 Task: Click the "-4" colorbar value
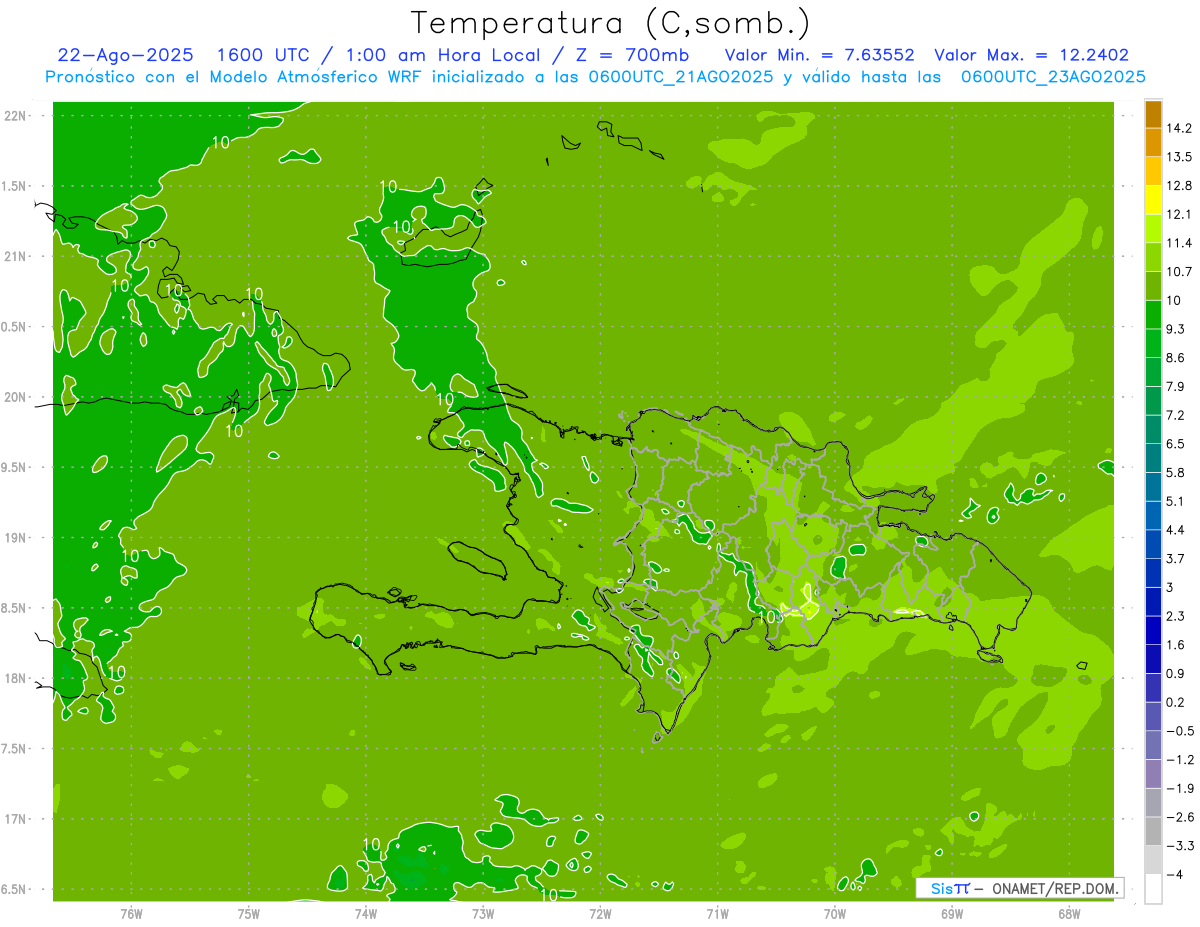(x=1174, y=875)
